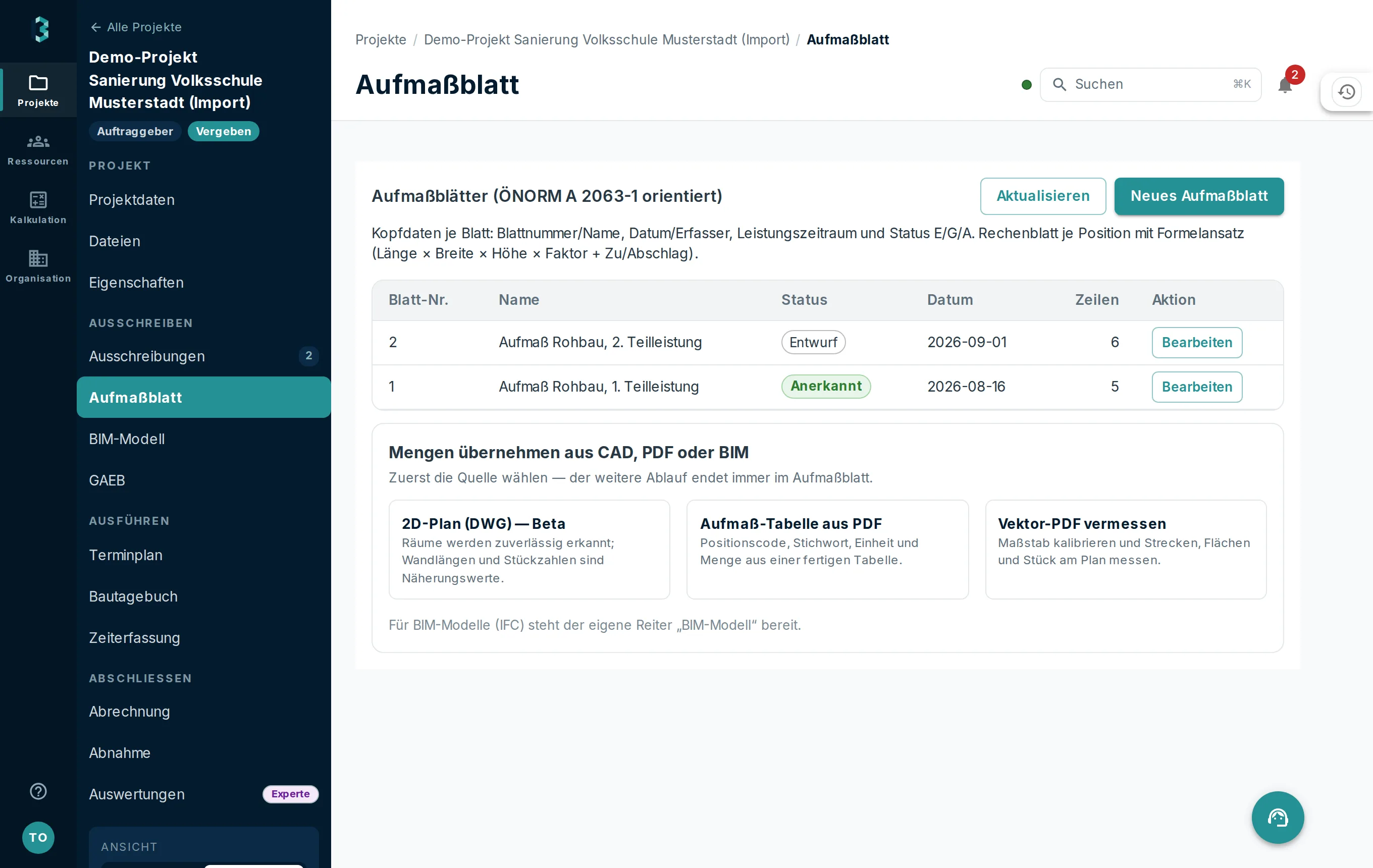Viewport: 1373px width, 868px height.
Task: Select the Aufmaßblatt sidebar item
Action: 203,397
